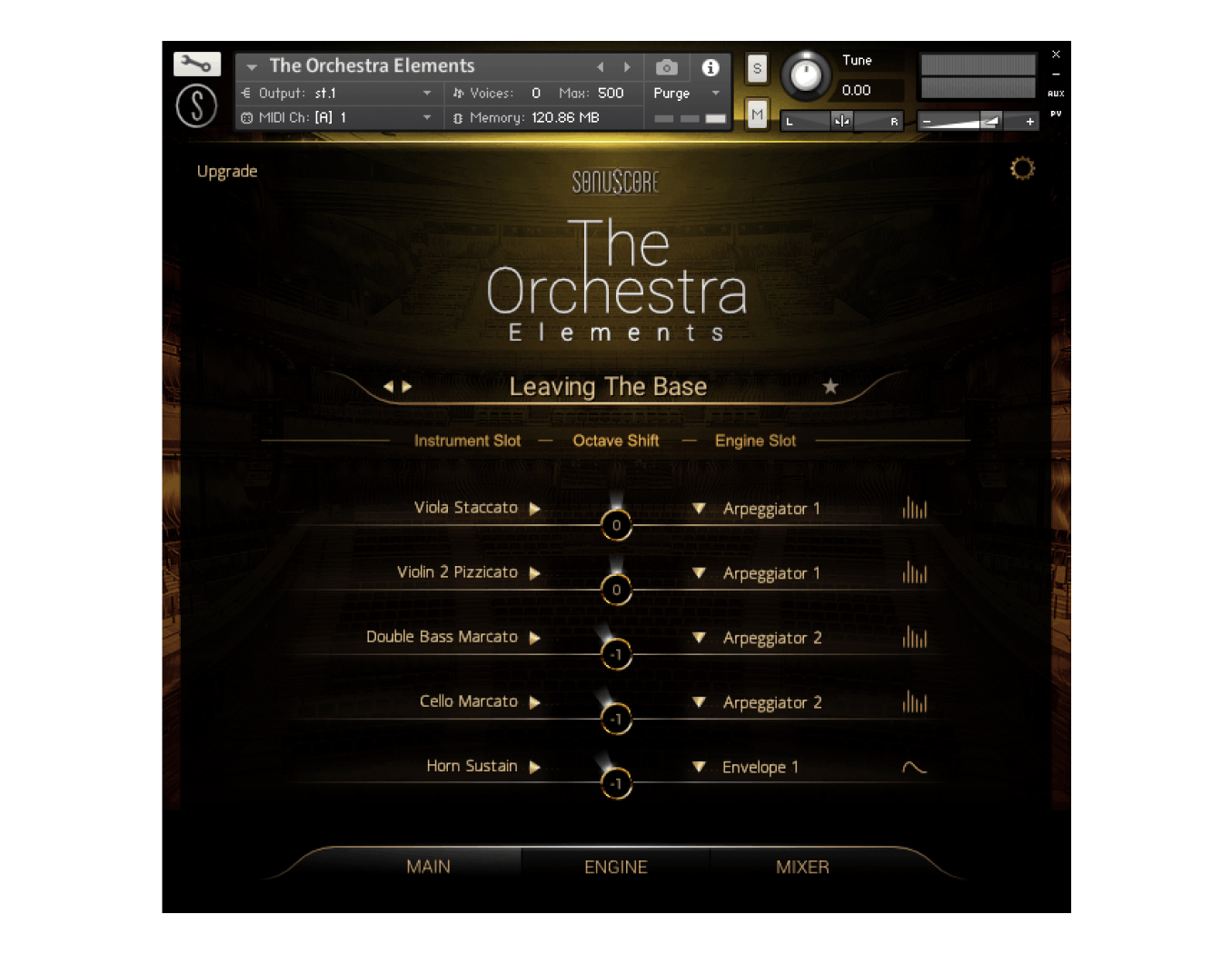Click Horn Sustain octave shift knob
1232x954 pixels.
[x=616, y=783]
